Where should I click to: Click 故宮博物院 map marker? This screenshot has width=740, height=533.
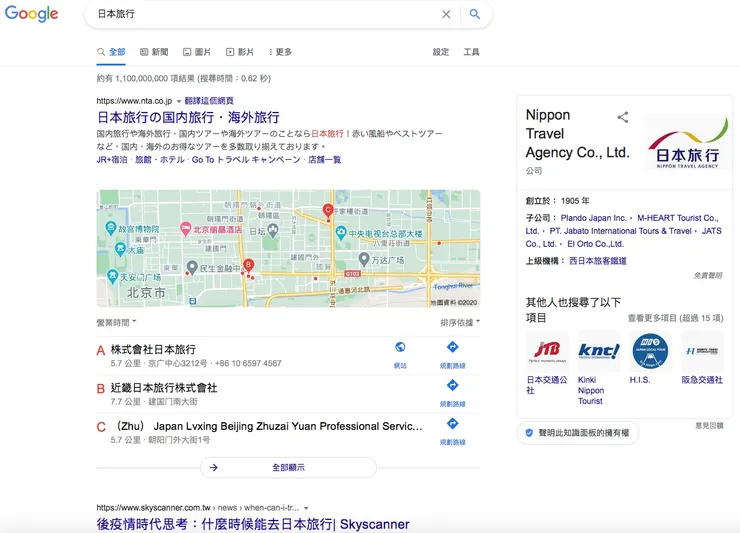[110, 228]
